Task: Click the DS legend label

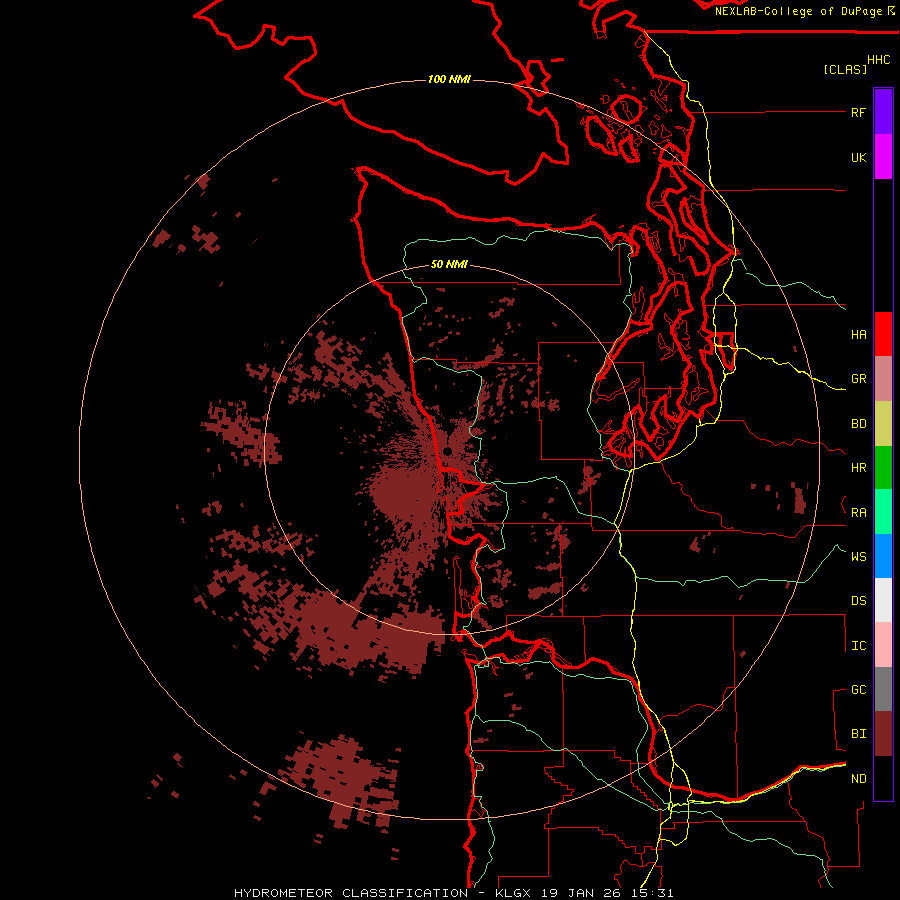Action: (x=858, y=600)
